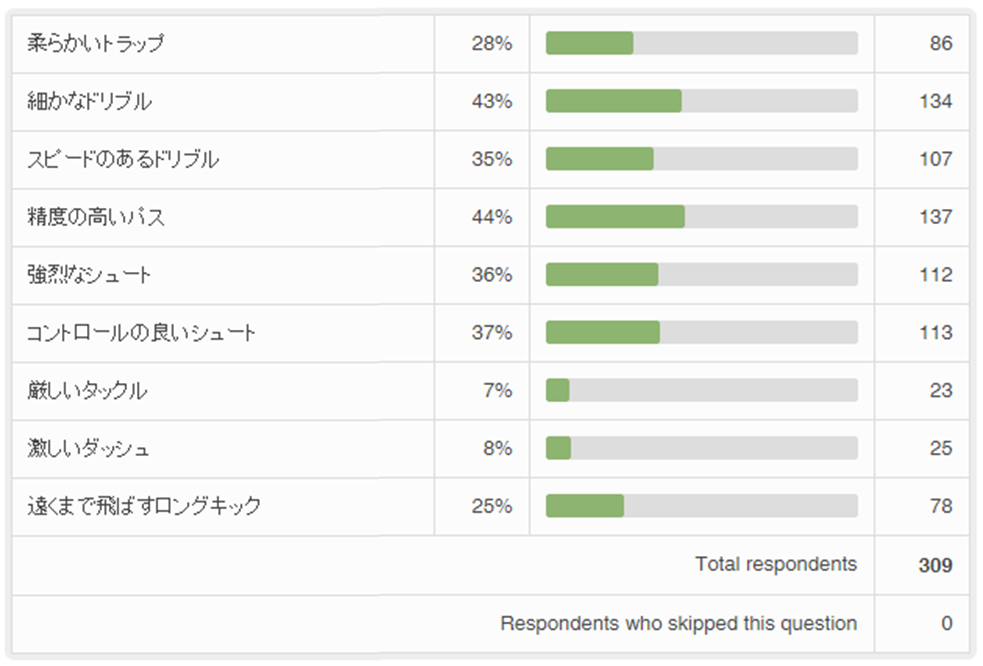The image size is (983, 666).
Task: Click the response count 86
Action: tap(940, 44)
